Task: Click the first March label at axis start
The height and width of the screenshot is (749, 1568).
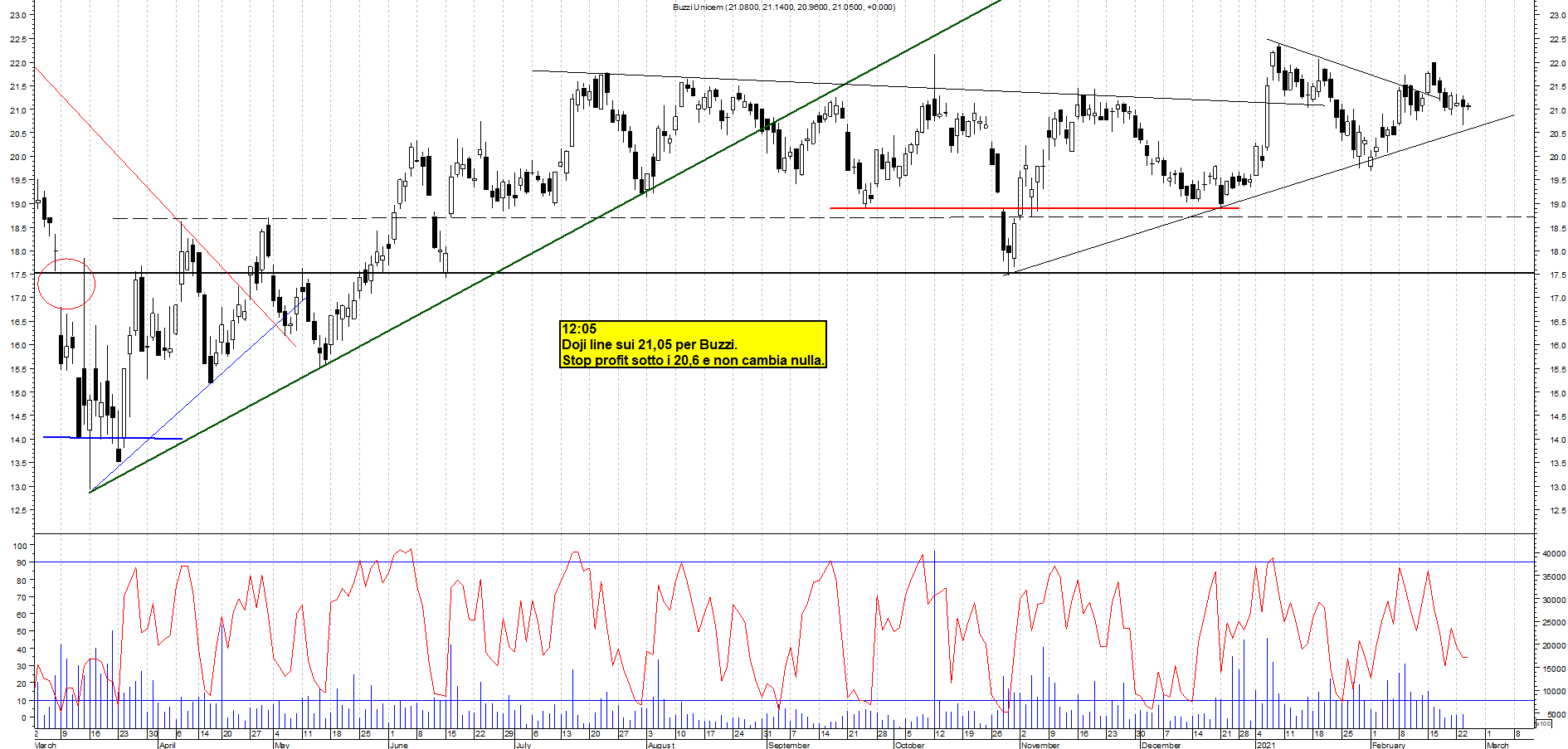Action: pyautogui.click(x=45, y=745)
